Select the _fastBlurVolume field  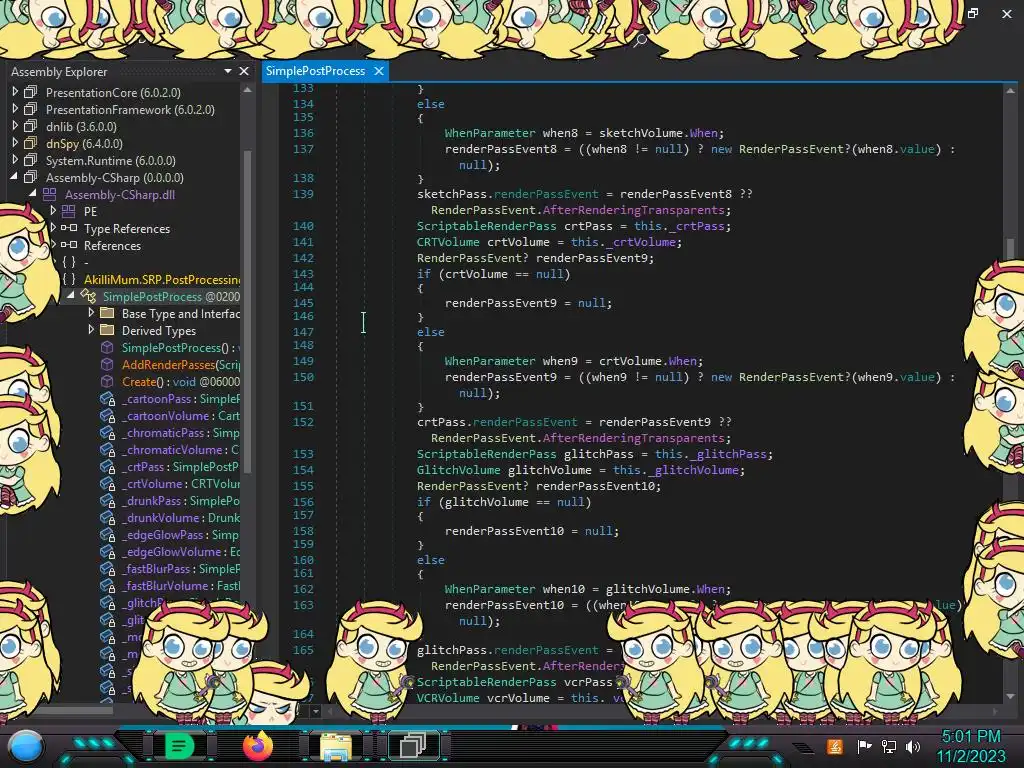click(180, 585)
